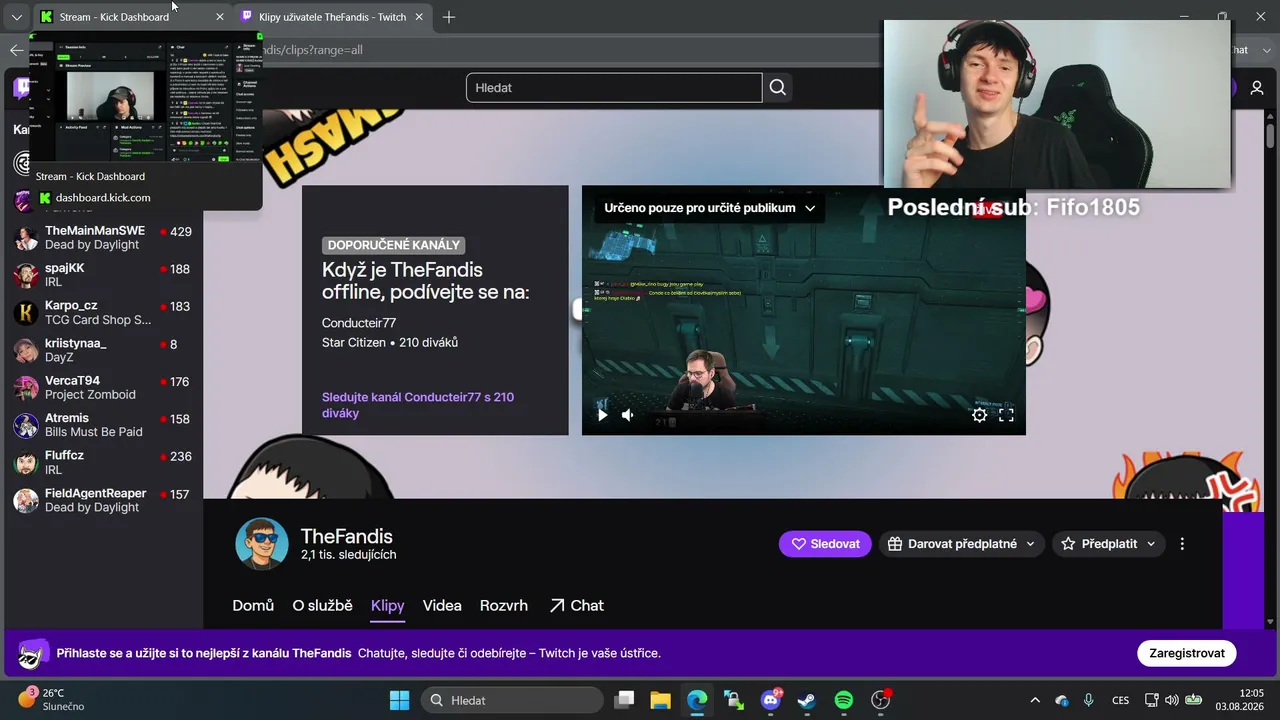Follow TheFandis with the Sledovat button
This screenshot has width=1280, height=720.
825,544
